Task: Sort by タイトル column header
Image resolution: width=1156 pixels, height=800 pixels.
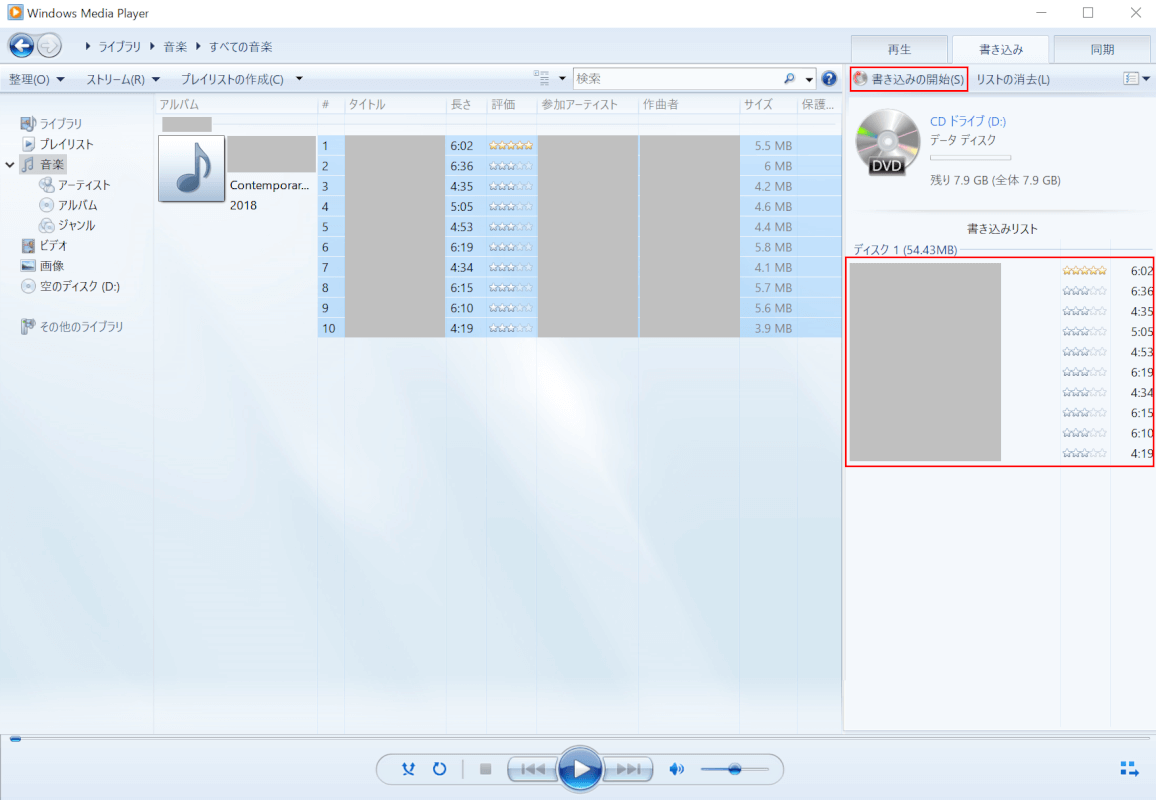Action: [x=394, y=105]
